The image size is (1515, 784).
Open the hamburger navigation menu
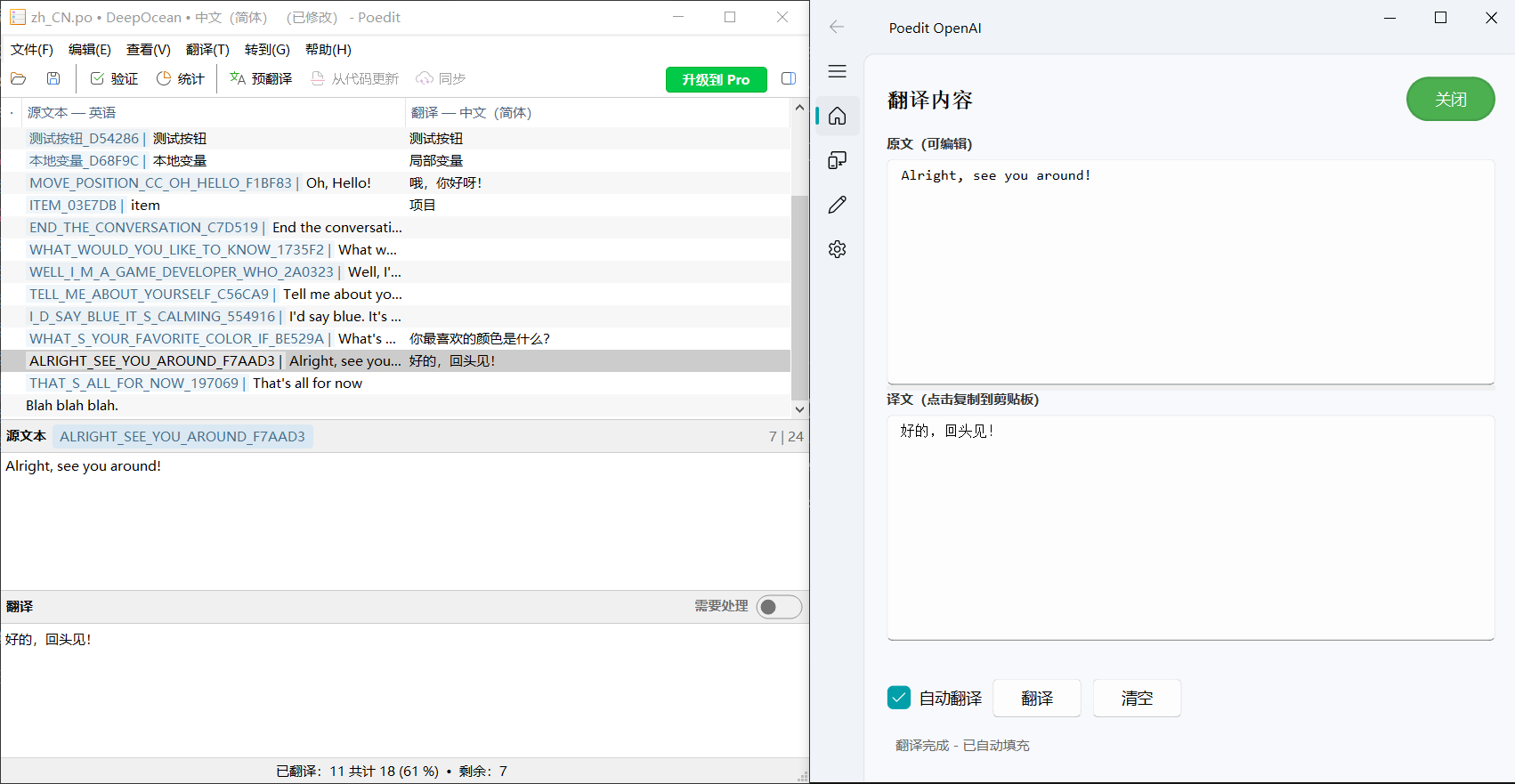click(x=838, y=71)
